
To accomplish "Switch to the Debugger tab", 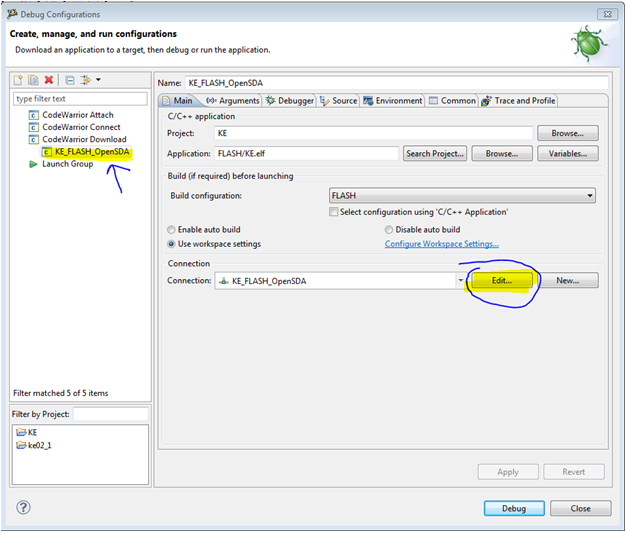I will [290, 101].
